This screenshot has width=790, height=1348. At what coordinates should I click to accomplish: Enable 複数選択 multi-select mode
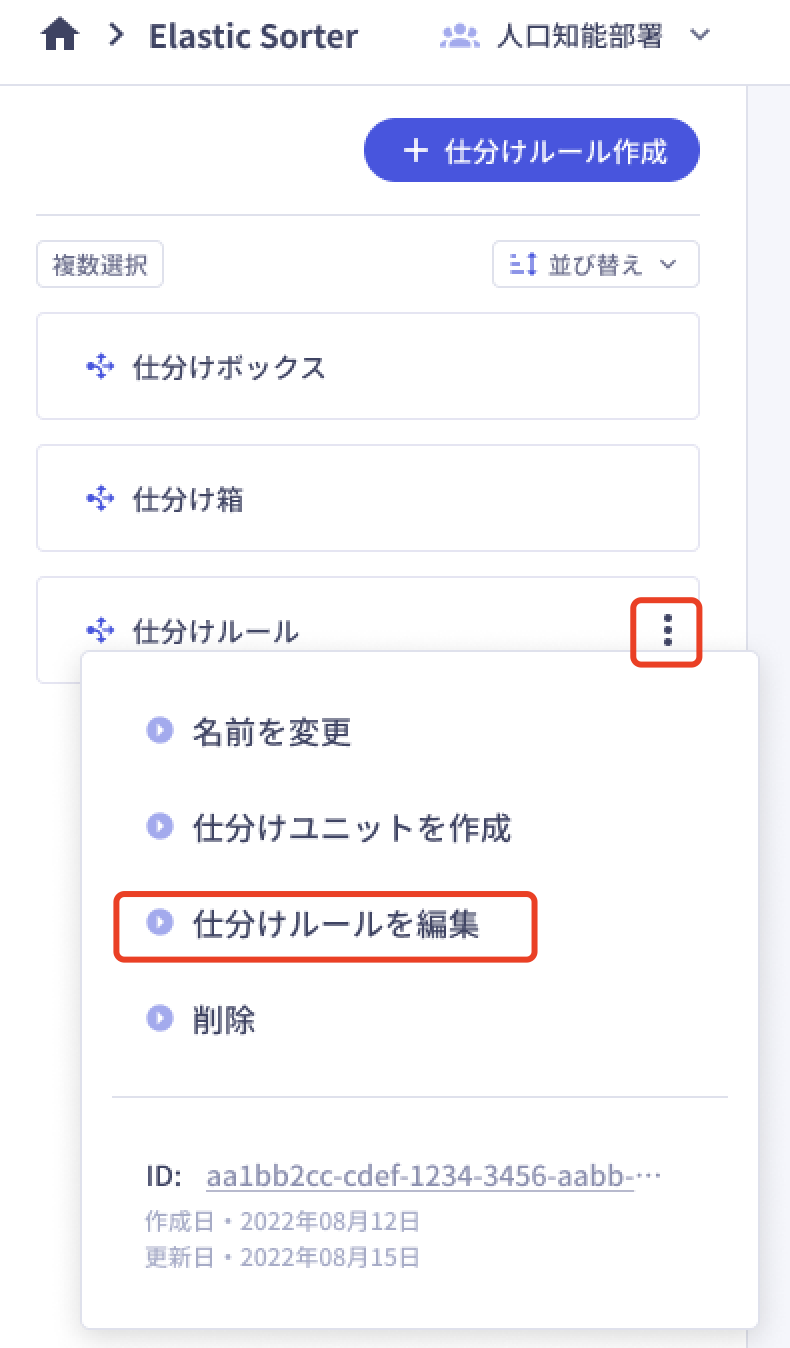click(99, 264)
